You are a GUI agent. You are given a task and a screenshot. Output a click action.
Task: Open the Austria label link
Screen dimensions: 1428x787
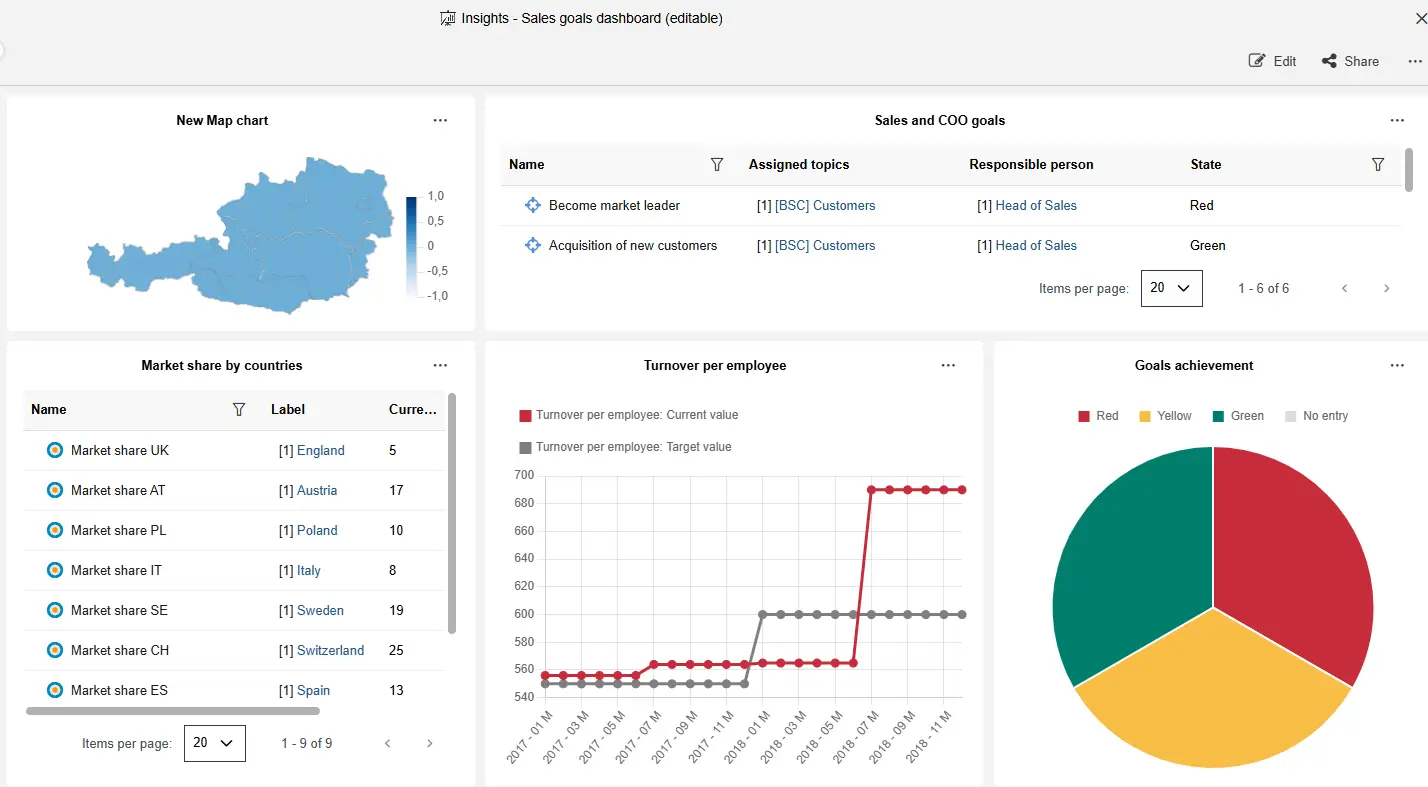[317, 490]
